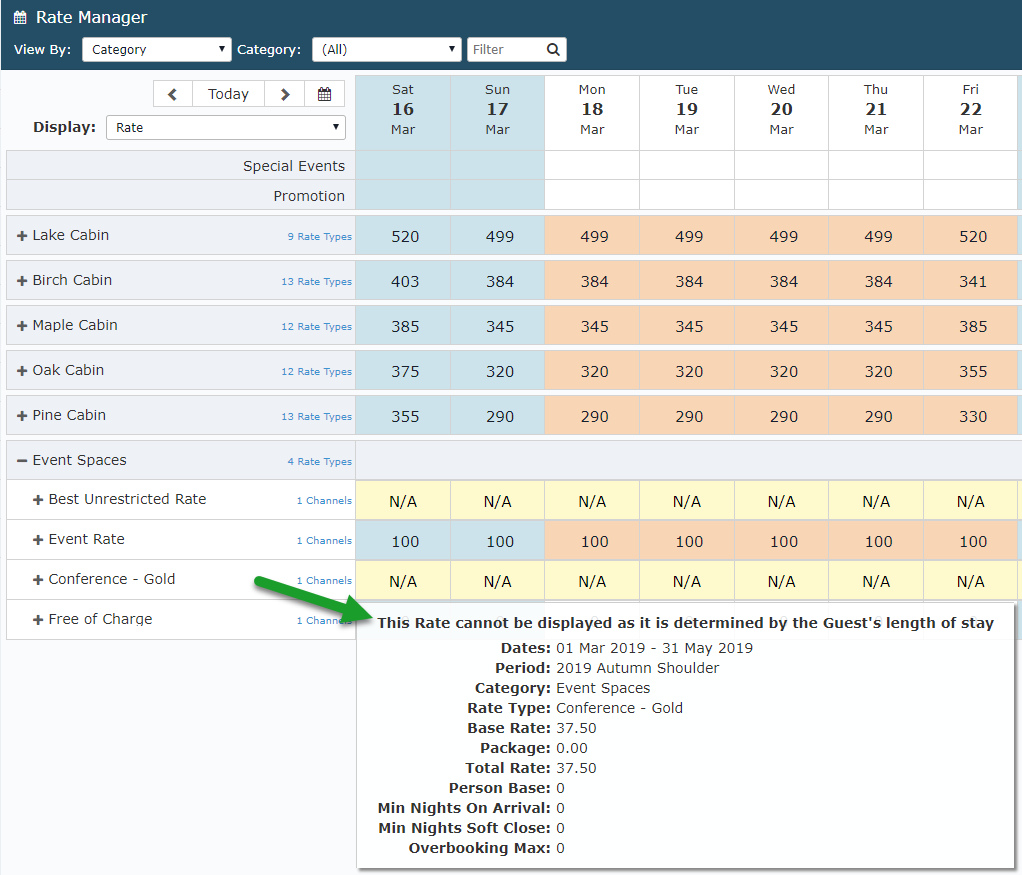Open Best Unrestricted Rate 1 Channels link

click(324, 501)
